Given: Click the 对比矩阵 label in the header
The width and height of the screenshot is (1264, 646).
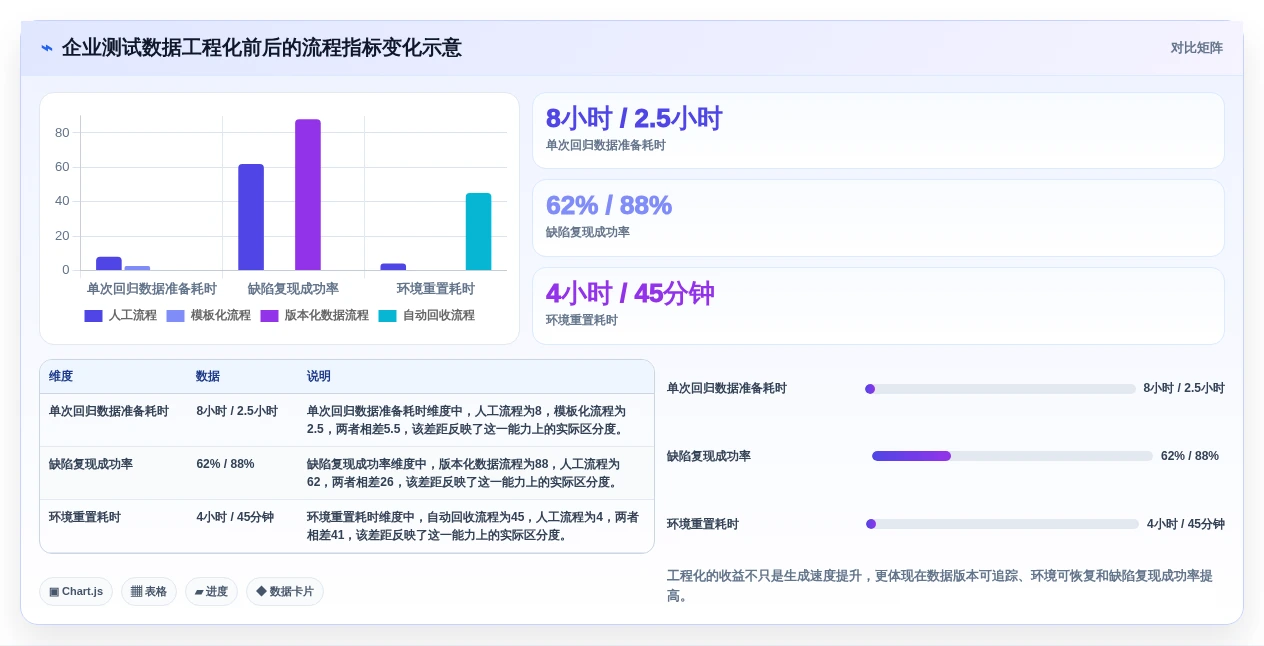Looking at the screenshot, I should 1197,48.
